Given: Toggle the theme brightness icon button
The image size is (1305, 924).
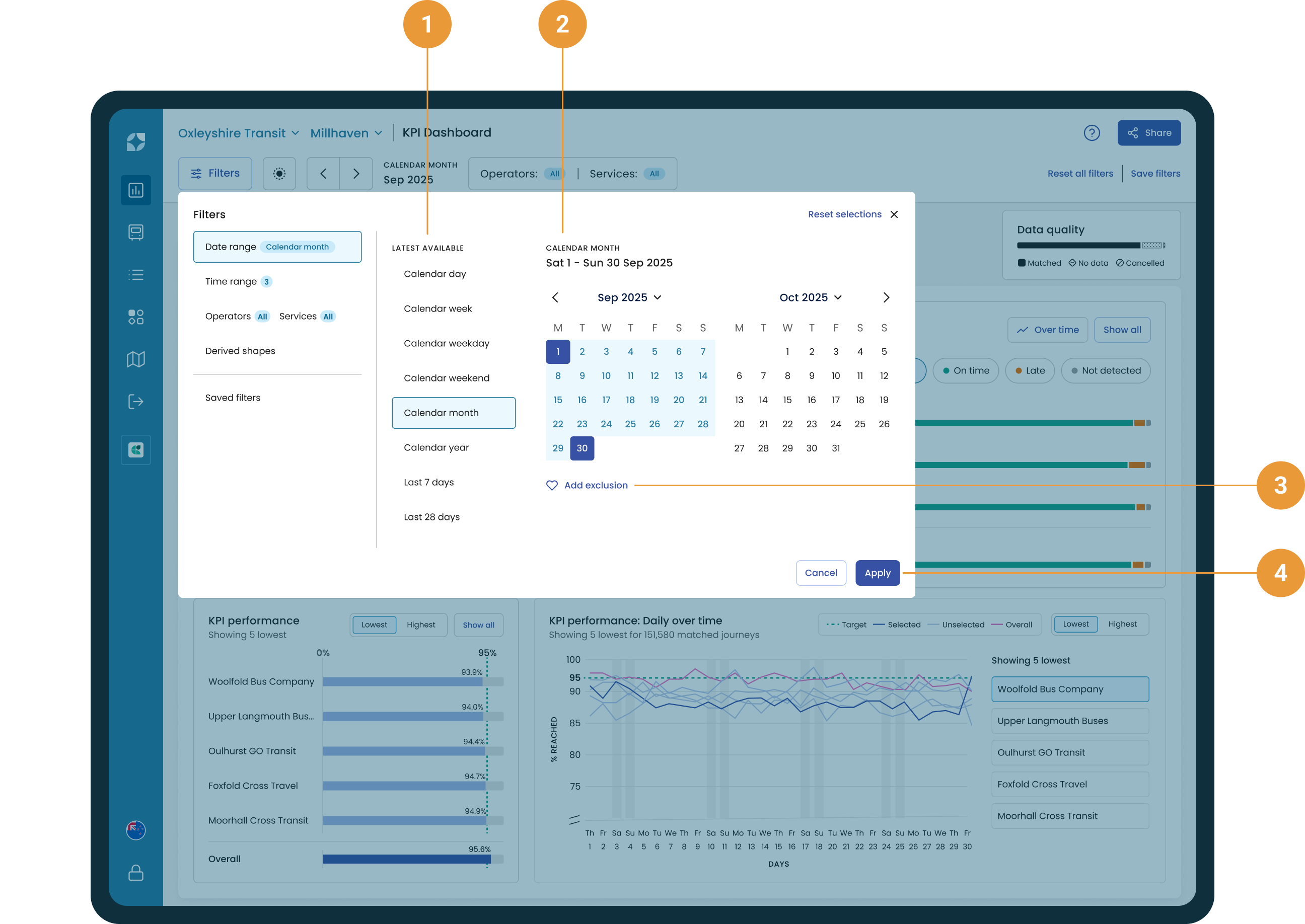Looking at the screenshot, I should coord(279,174).
